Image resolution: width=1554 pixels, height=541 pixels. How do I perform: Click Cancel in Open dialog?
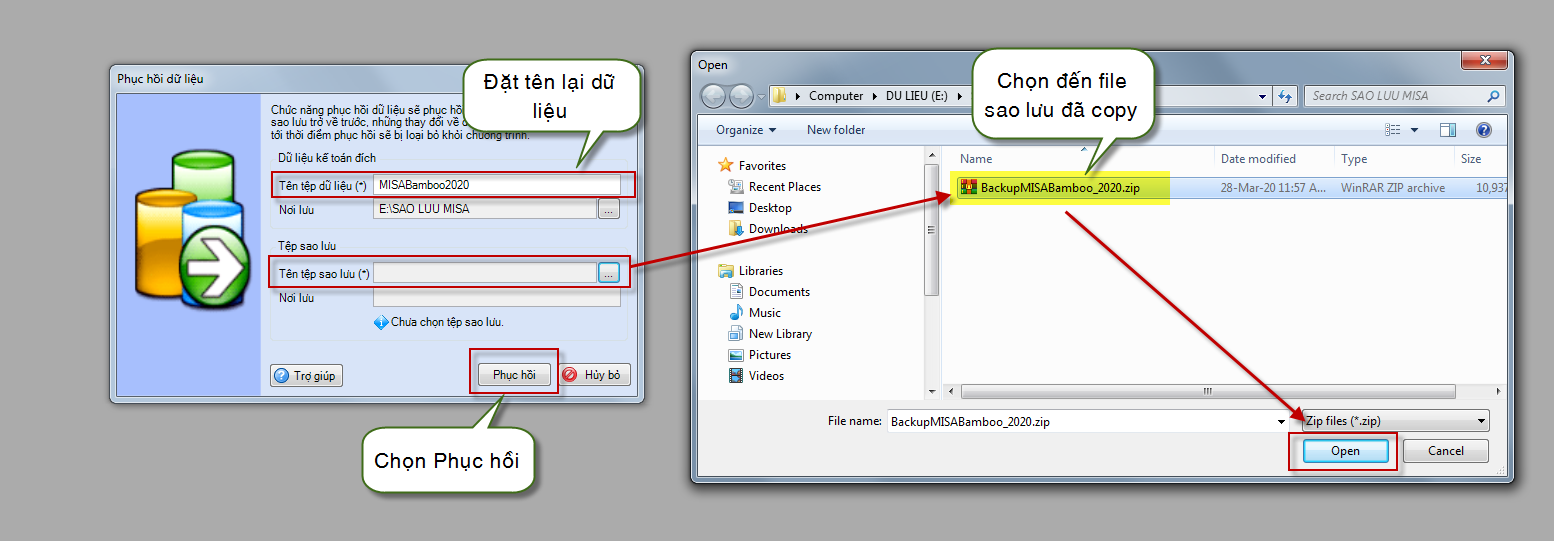tap(1446, 451)
